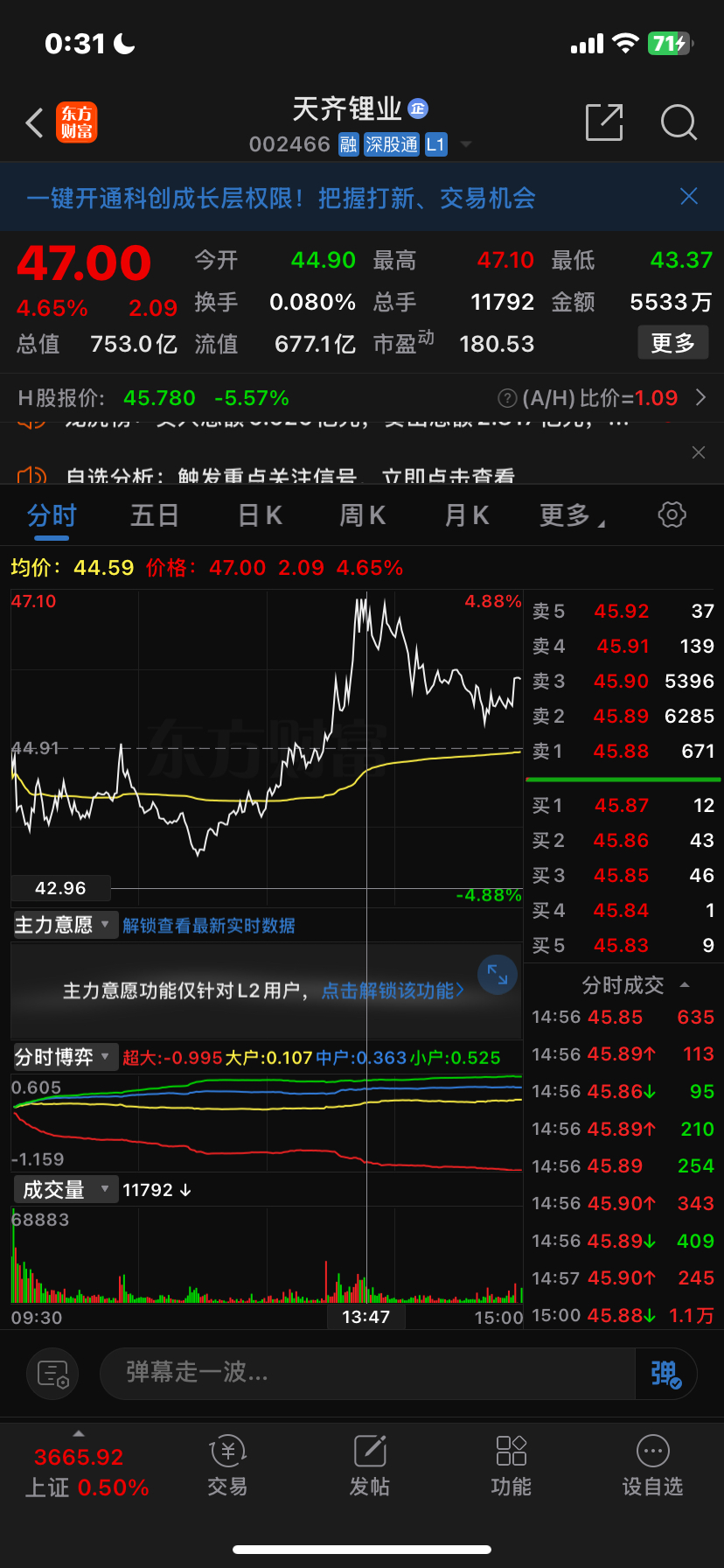Dismiss the 科创成长层 banner with X
The height and width of the screenshot is (1568, 724).
point(689,196)
